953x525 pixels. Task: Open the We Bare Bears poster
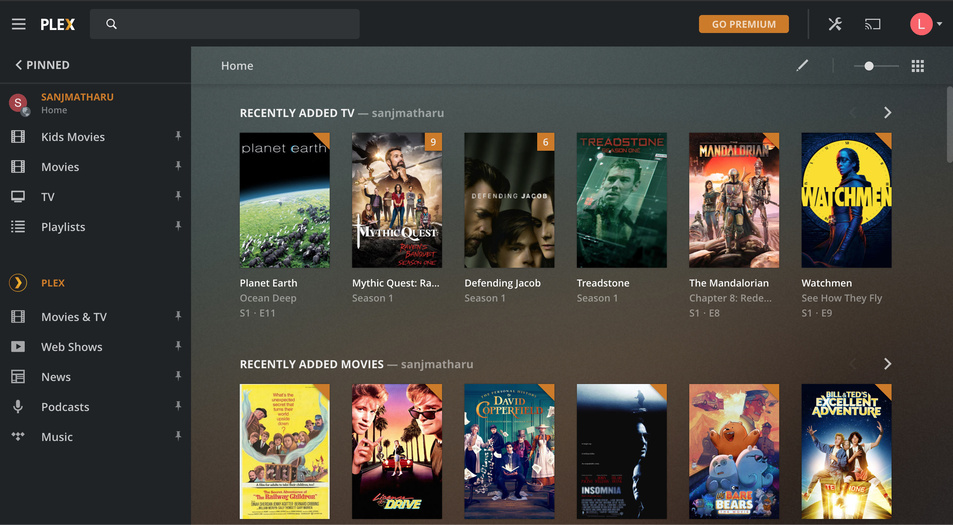tap(734, 451)
